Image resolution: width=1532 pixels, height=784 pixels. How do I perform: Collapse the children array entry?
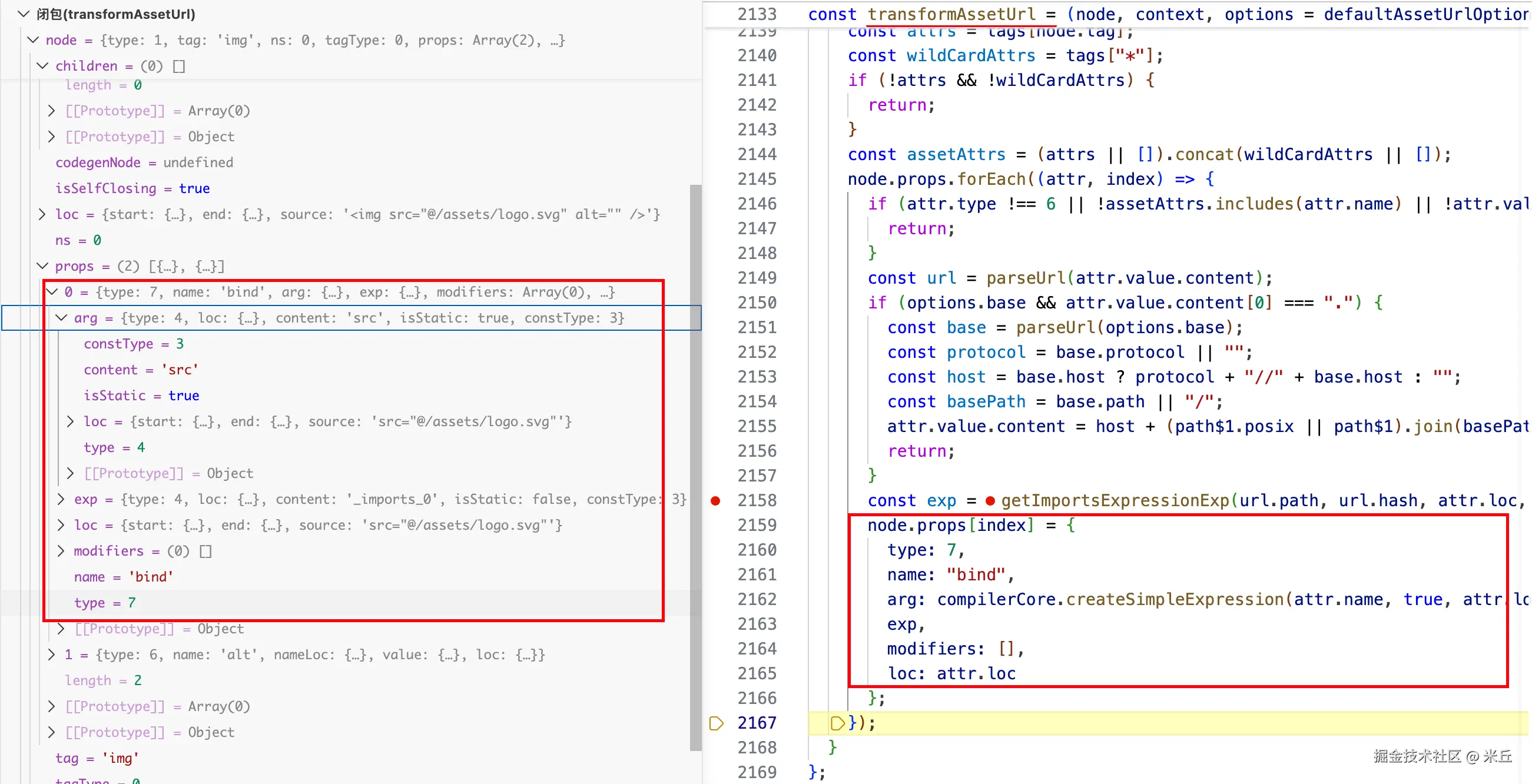[x=42, y=66]
